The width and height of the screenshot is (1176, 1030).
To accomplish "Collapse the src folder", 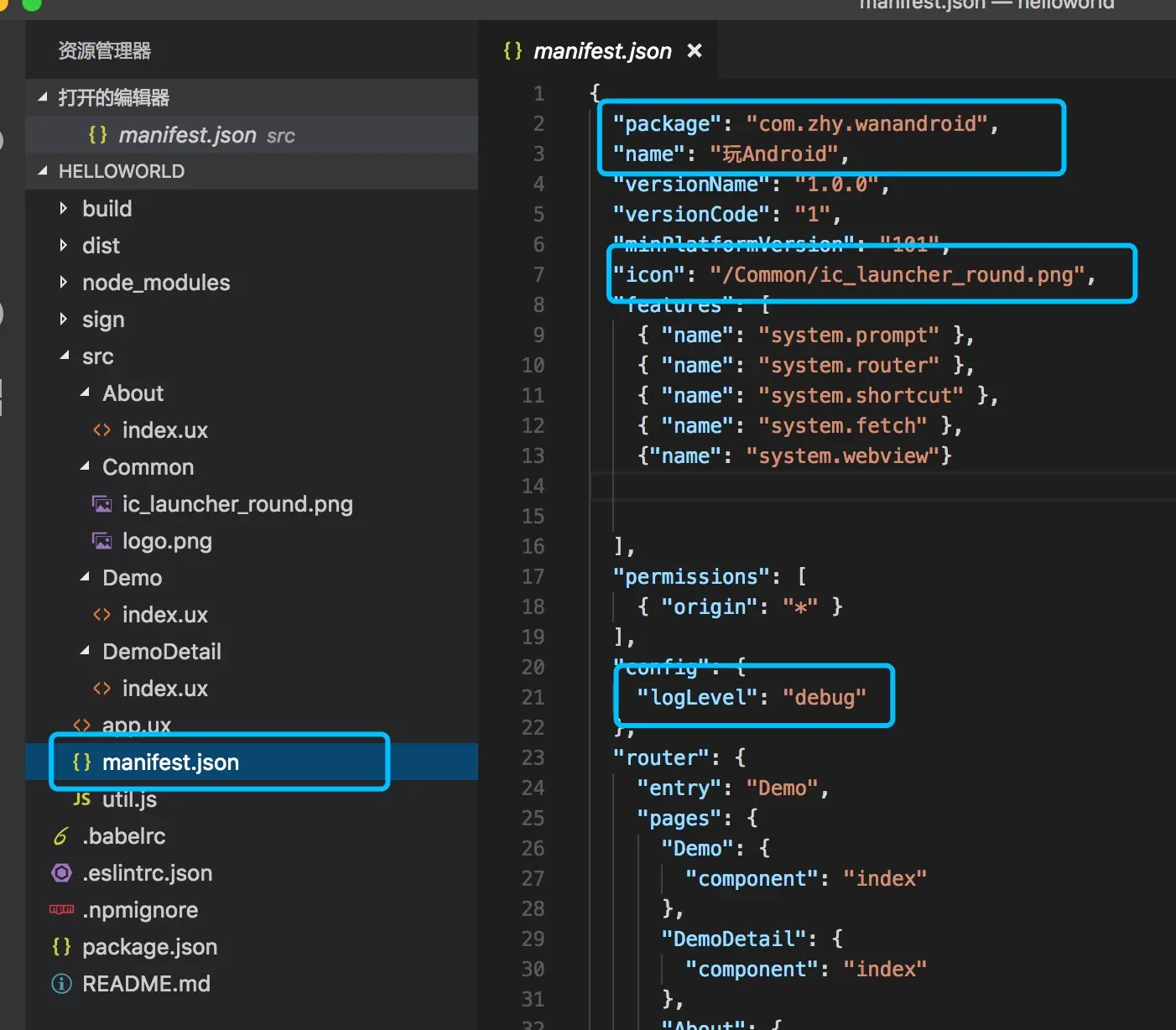I will pos(64,356).
